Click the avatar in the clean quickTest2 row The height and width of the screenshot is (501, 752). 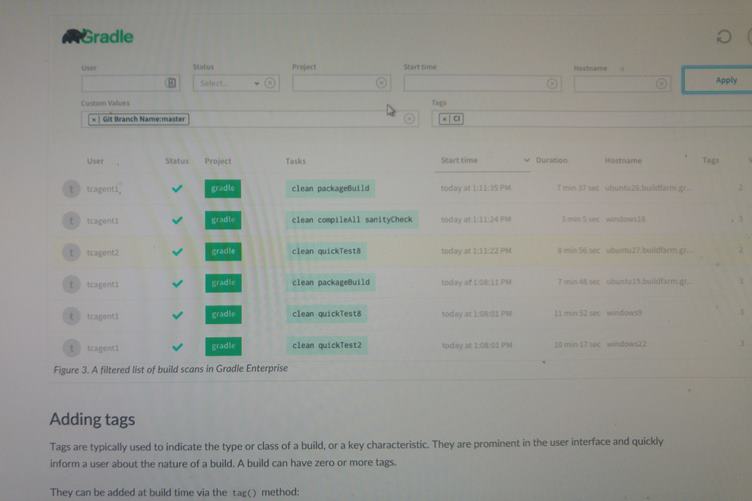coord(71,348)
